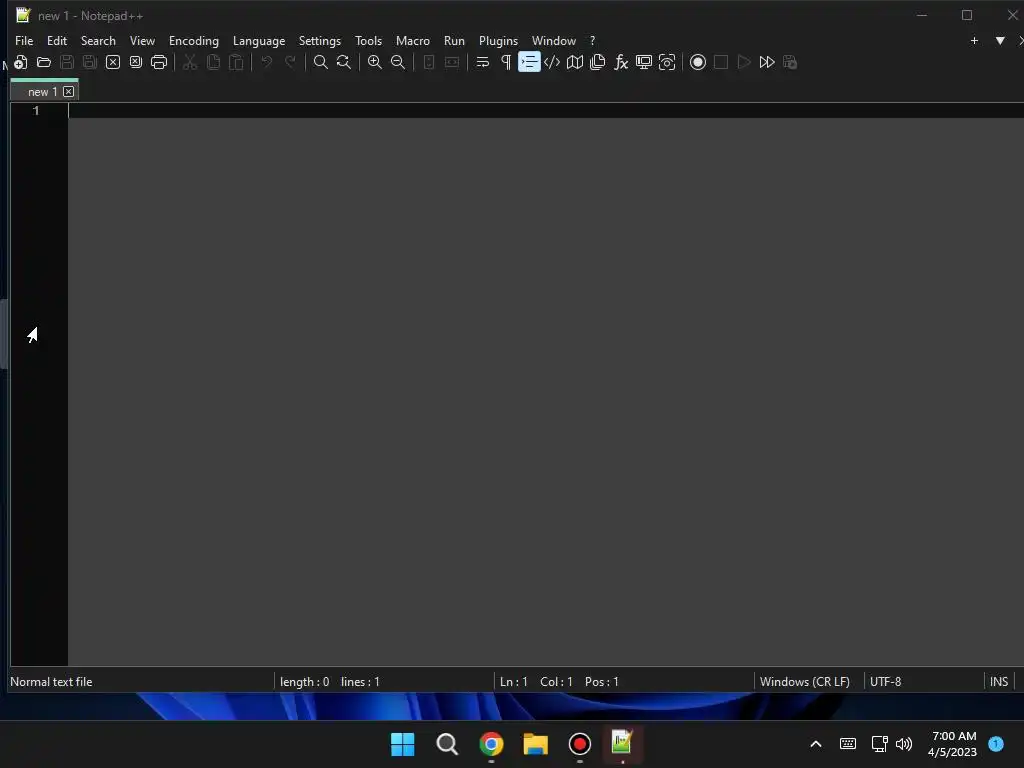Toggle INS mode in status bar
This screenshot has height=768, width=1024.
pos(999,682)
